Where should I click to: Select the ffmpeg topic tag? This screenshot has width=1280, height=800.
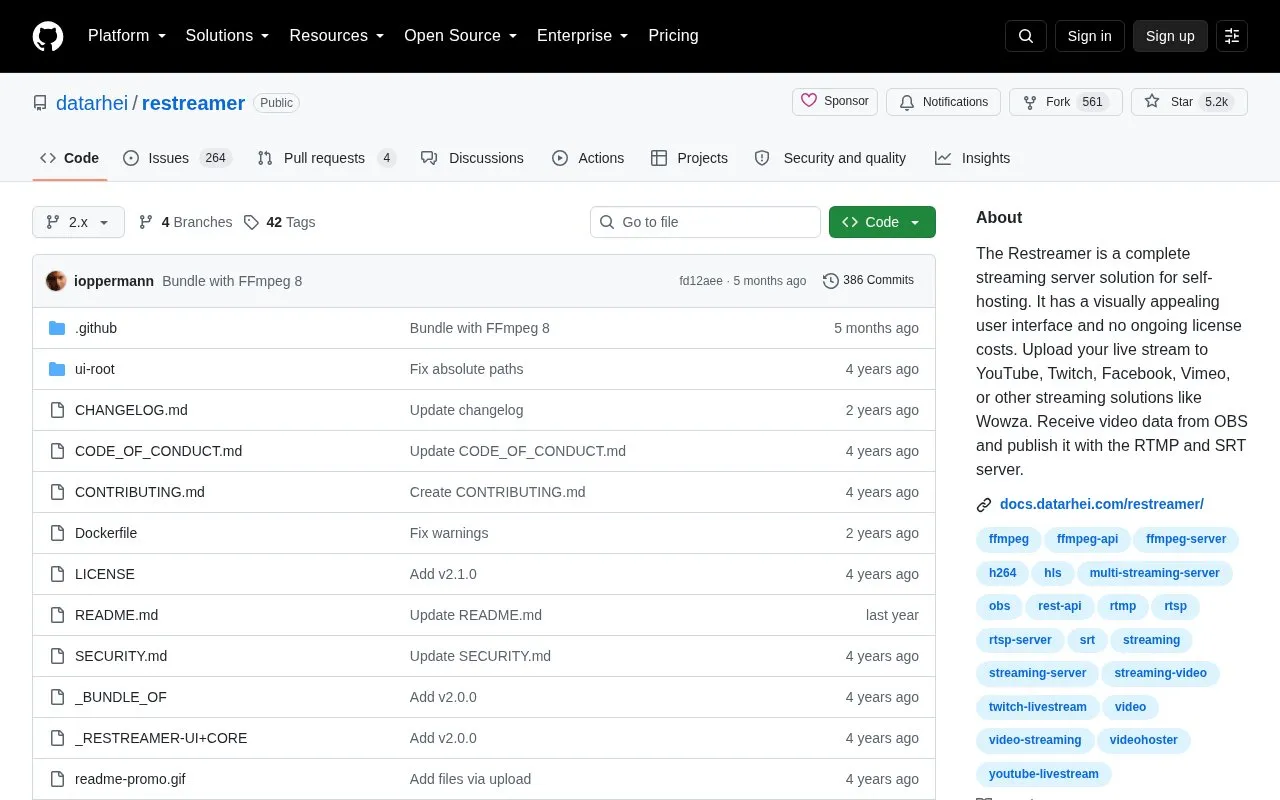point(1008,539)
